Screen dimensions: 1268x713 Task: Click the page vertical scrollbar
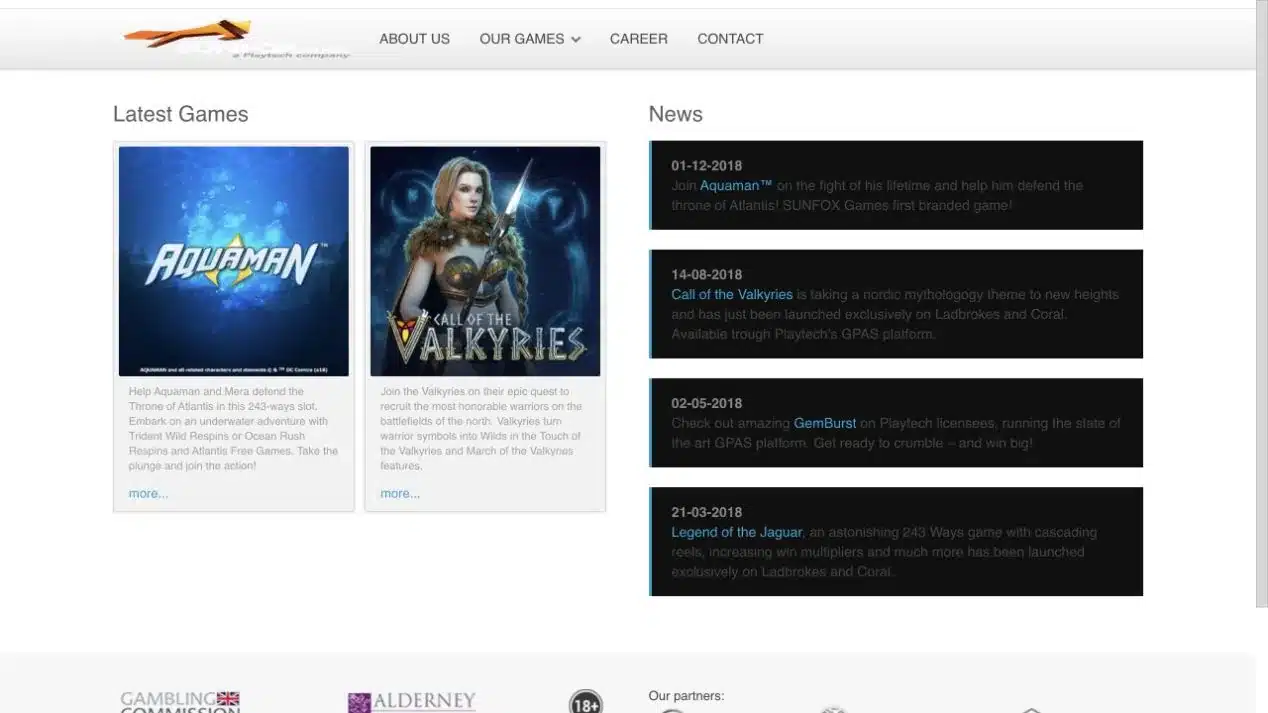[1261, 305]
